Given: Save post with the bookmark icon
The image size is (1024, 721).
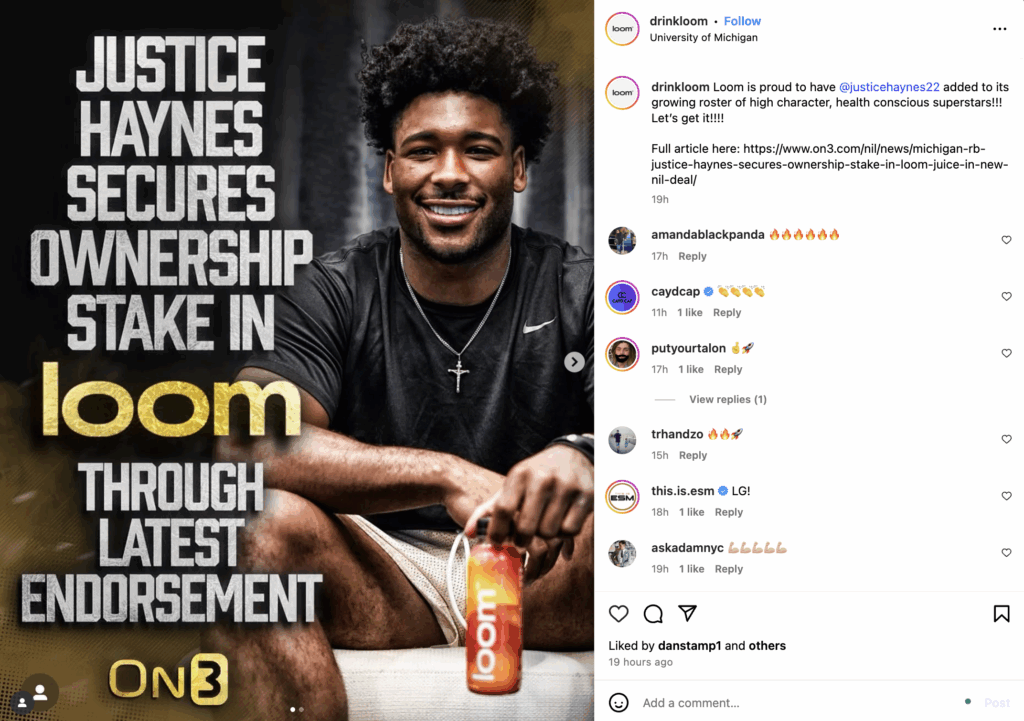Looking at the screenshot, I should (1001, 614).
